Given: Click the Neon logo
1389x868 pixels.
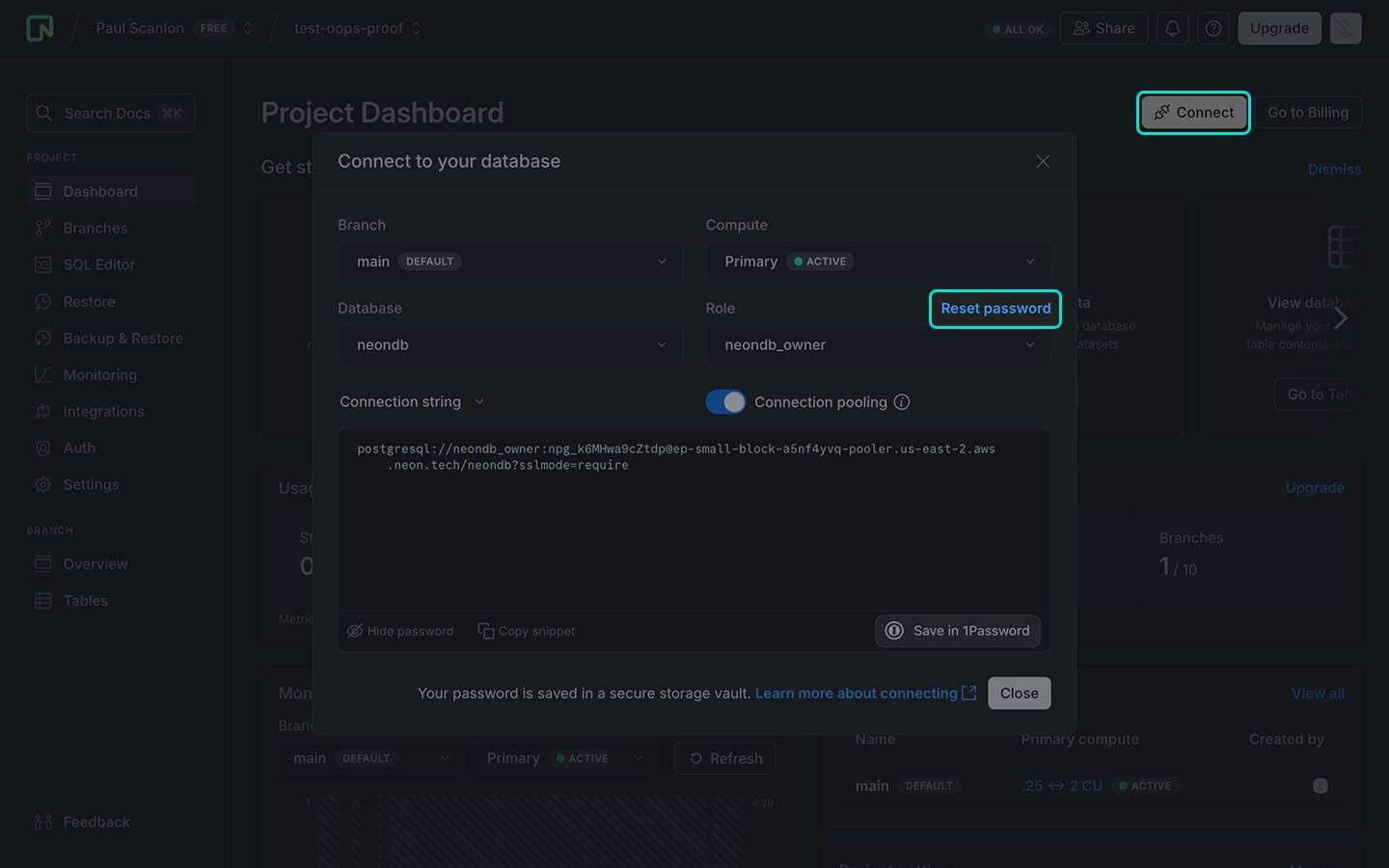Looking at the screenshot, I should coord(39,27).
